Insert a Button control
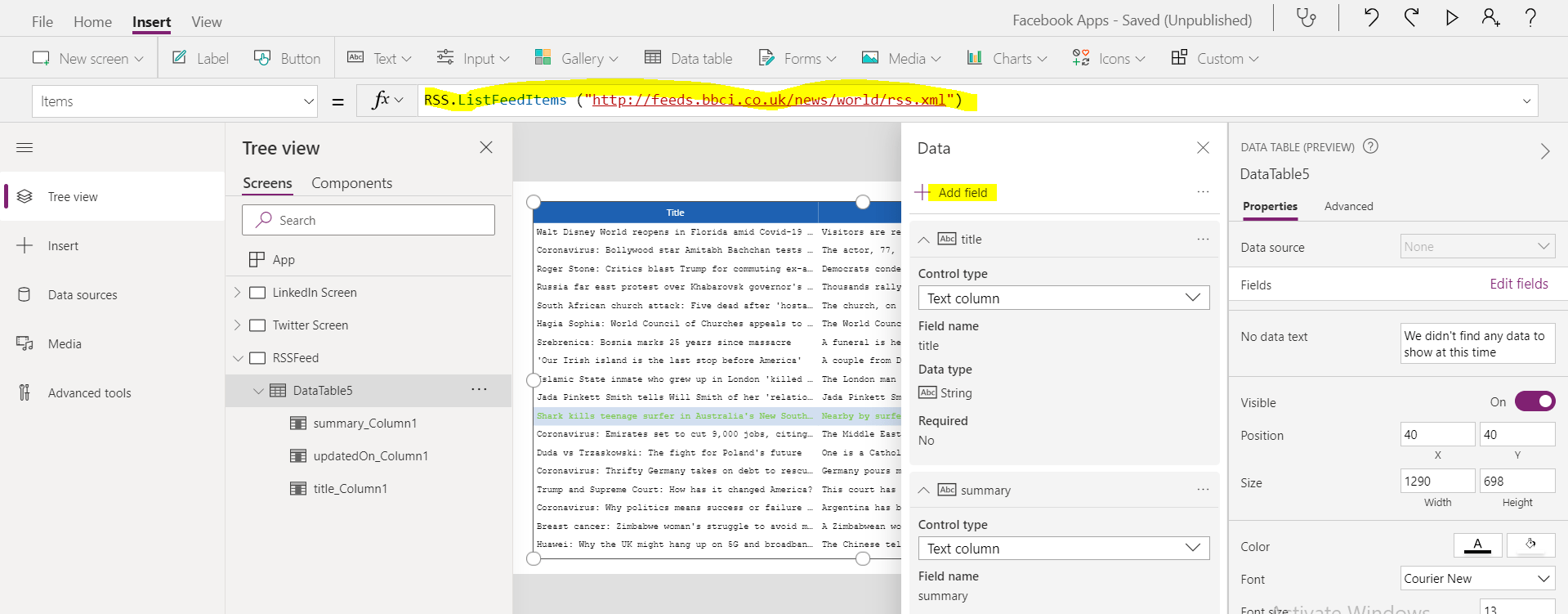 point(287,58)
